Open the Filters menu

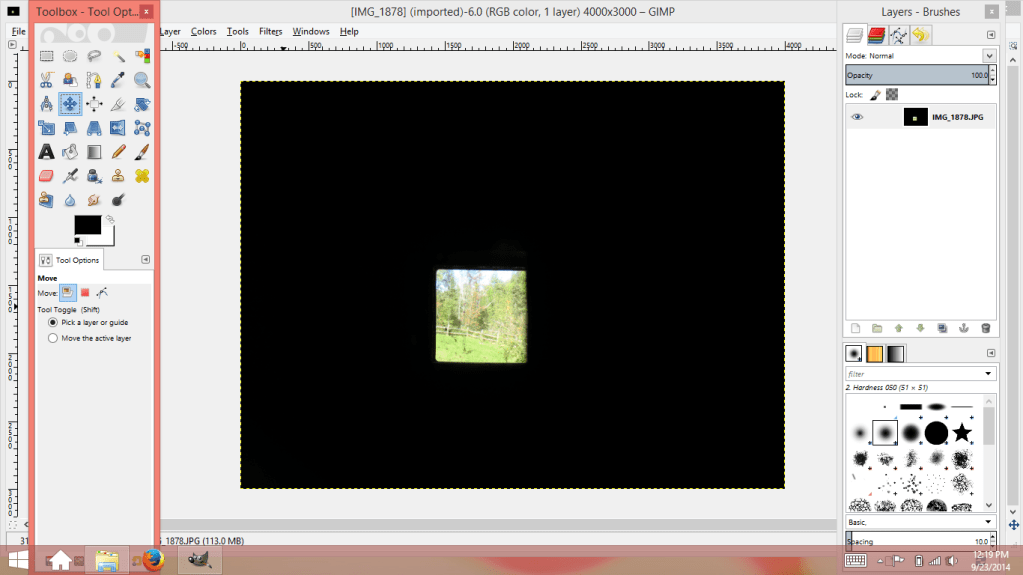tap(270, 31)
